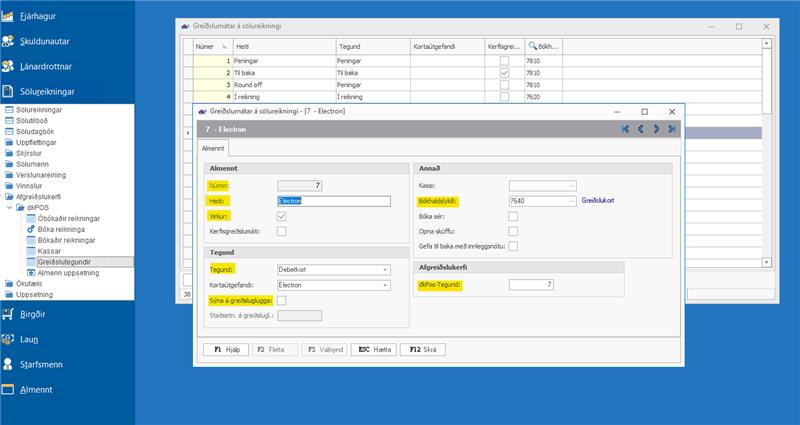The width and height of the screenshot is (800, 425).
Task: Go to the next record arrow
Action: (x=656, y=129)
